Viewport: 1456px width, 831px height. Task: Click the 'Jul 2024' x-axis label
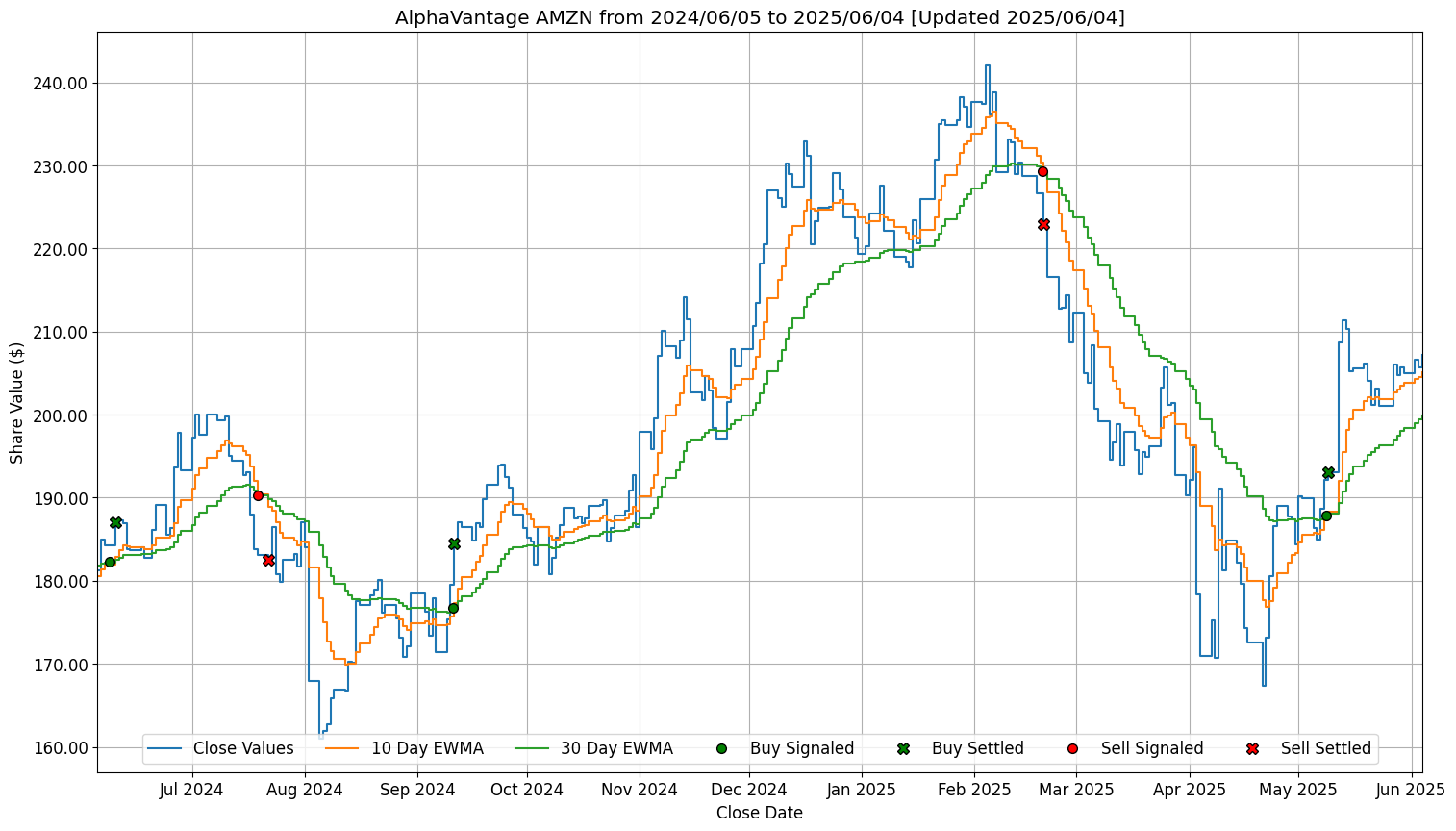click(191, 790)
